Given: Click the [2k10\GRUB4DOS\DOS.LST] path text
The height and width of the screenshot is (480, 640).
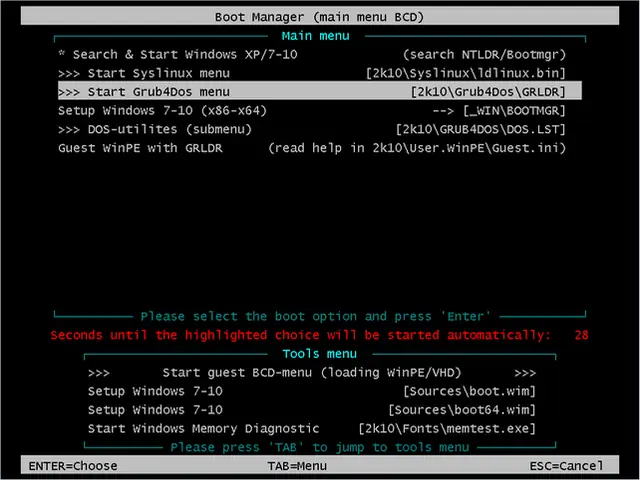Looking at the screenshot, I should [481, 129].
